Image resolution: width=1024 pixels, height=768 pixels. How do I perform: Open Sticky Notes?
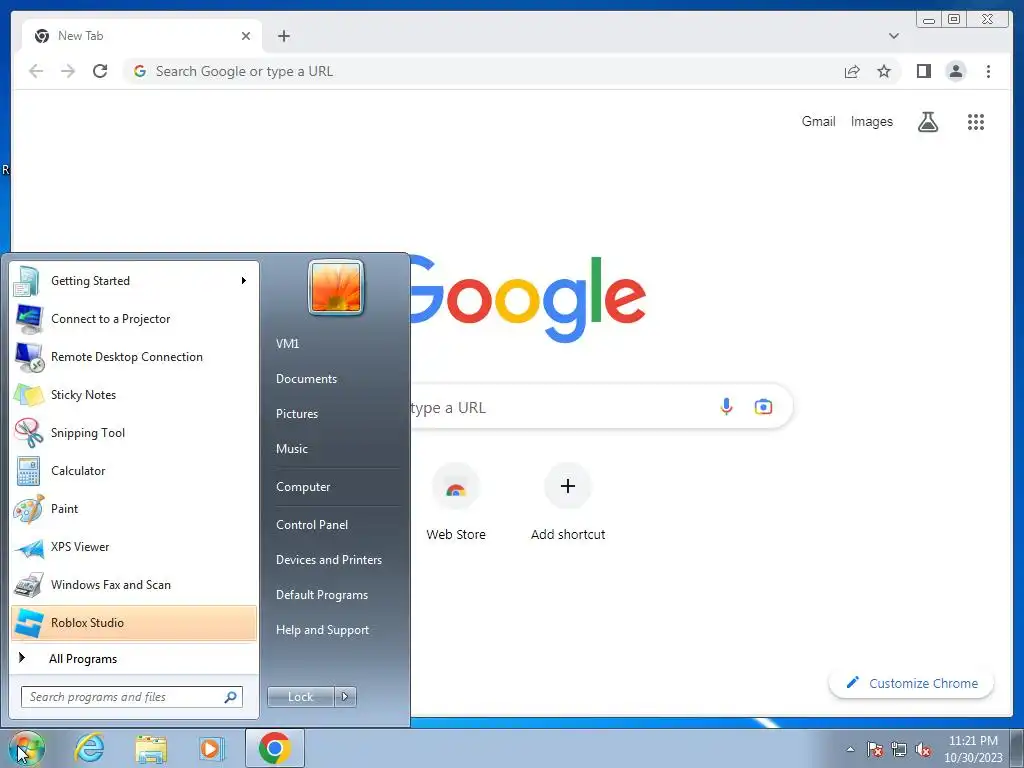coord(134,395)
